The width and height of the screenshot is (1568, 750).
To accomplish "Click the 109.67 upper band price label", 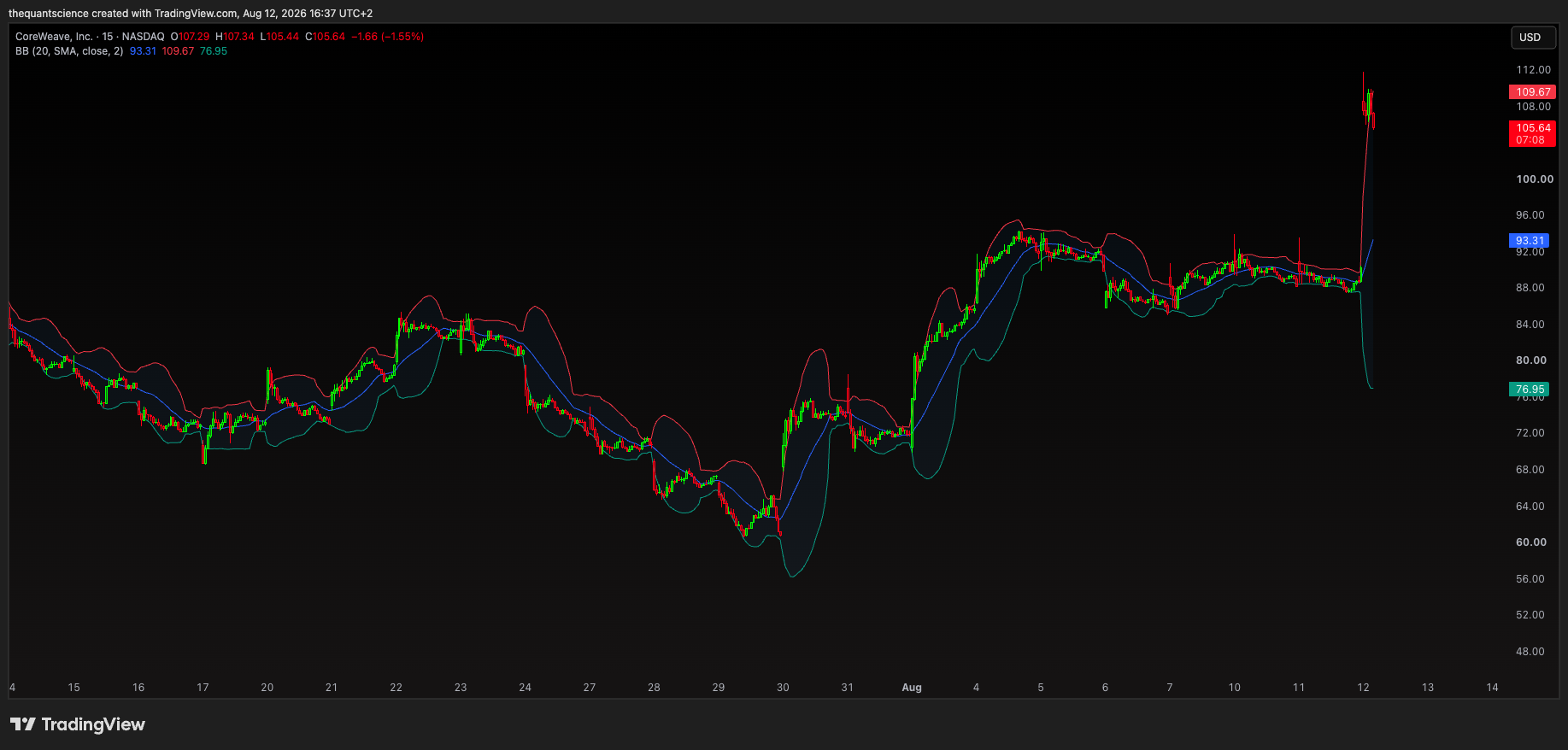I will pos(1533,92).
